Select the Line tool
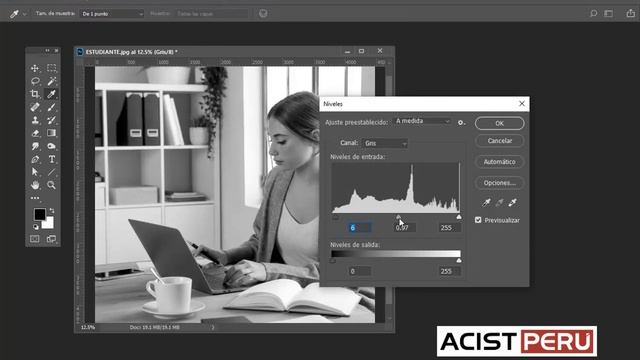 pyautogui.click(x=51, y=172)
